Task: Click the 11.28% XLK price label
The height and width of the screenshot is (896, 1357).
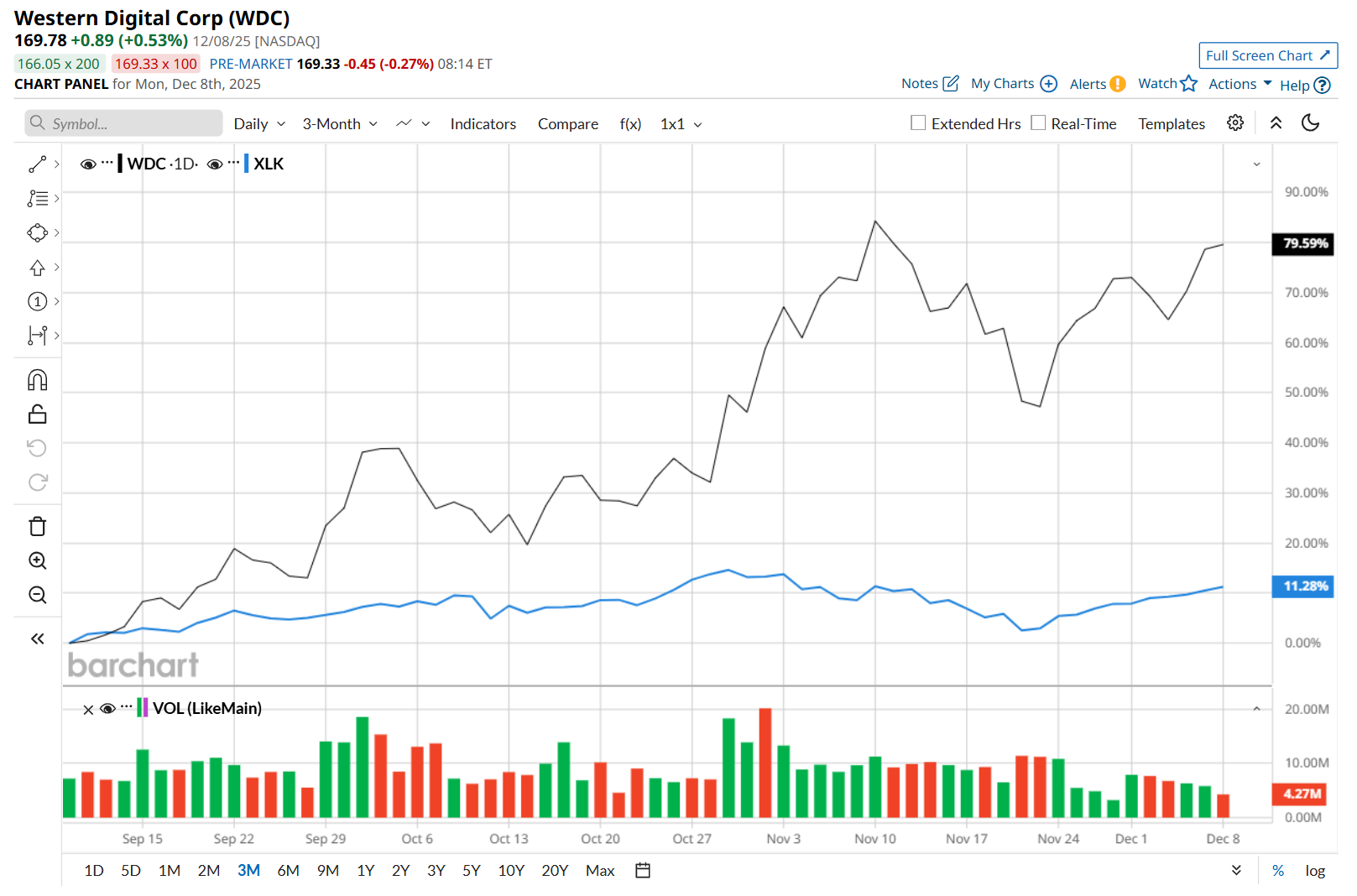Action: click(x=1302, y=586)
